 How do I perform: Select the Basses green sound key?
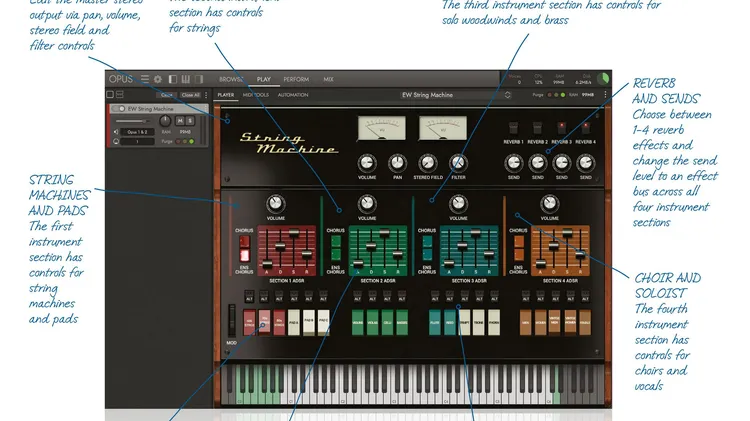(x=402, y=322)
